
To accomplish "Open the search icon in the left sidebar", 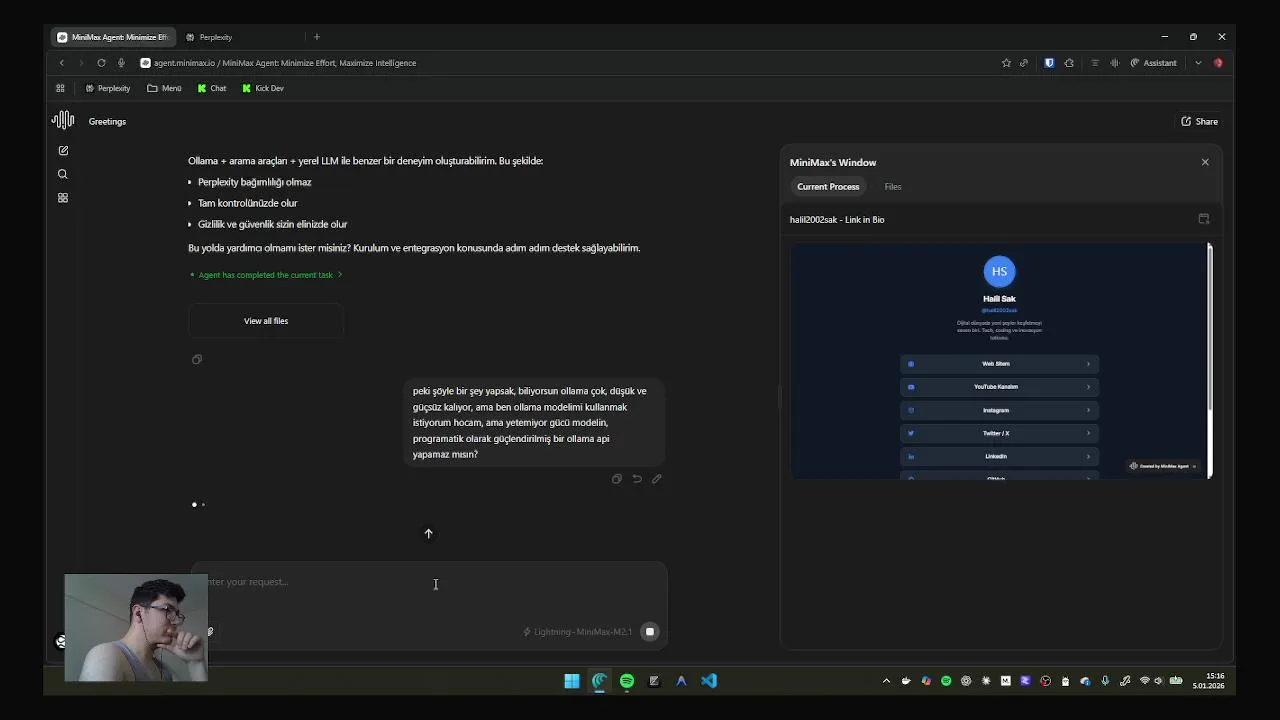I will (x=63, y=174).
